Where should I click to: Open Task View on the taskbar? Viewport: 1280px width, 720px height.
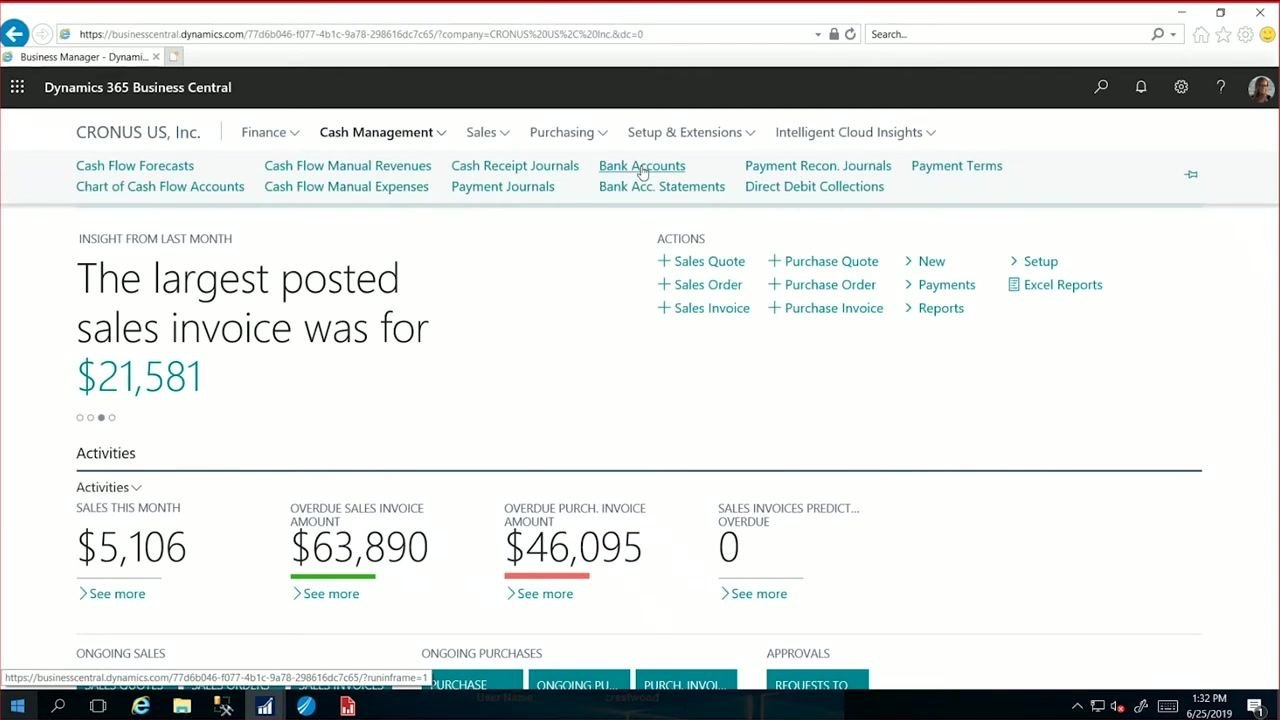[x=98, y=707]
